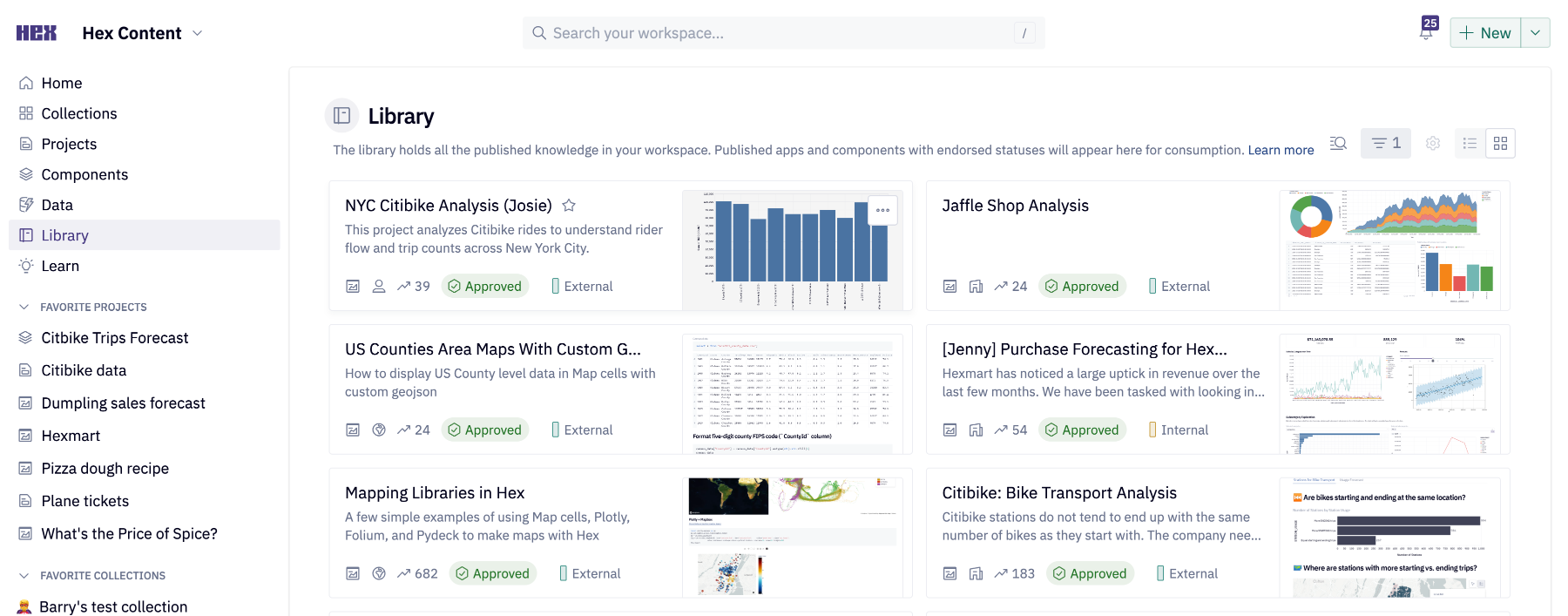
Task: Click view count 54 trend icon
Action: click(x=1001, y=430)
